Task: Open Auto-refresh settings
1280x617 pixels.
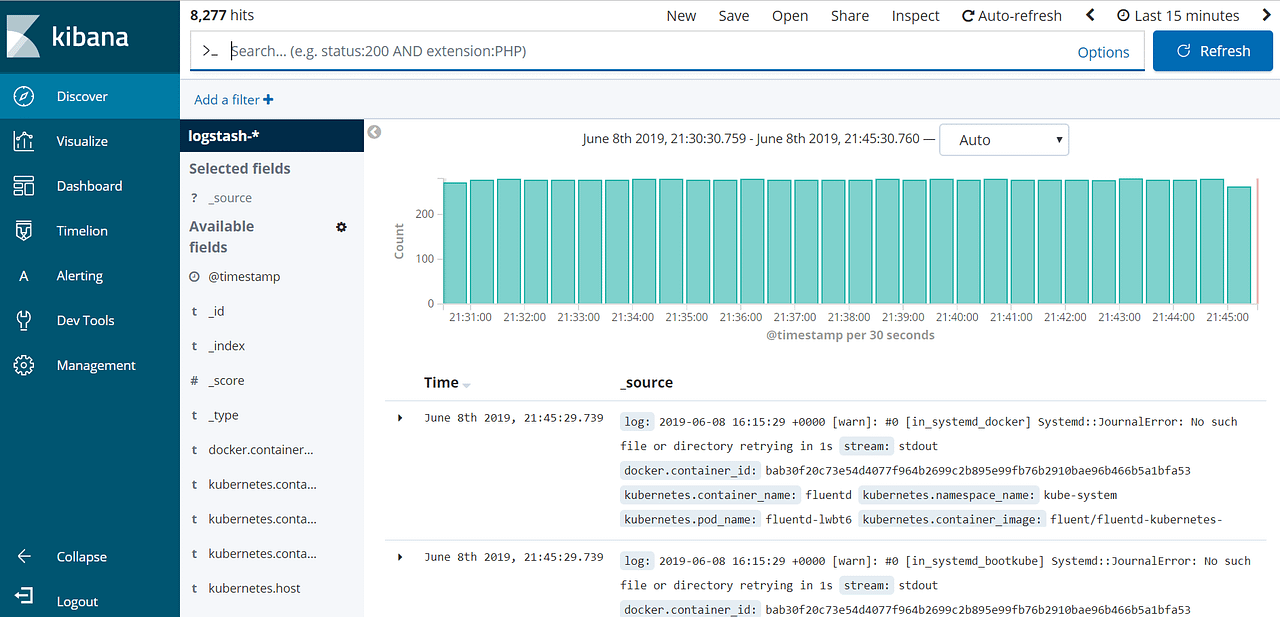Action: click(x=1012, y=15)
